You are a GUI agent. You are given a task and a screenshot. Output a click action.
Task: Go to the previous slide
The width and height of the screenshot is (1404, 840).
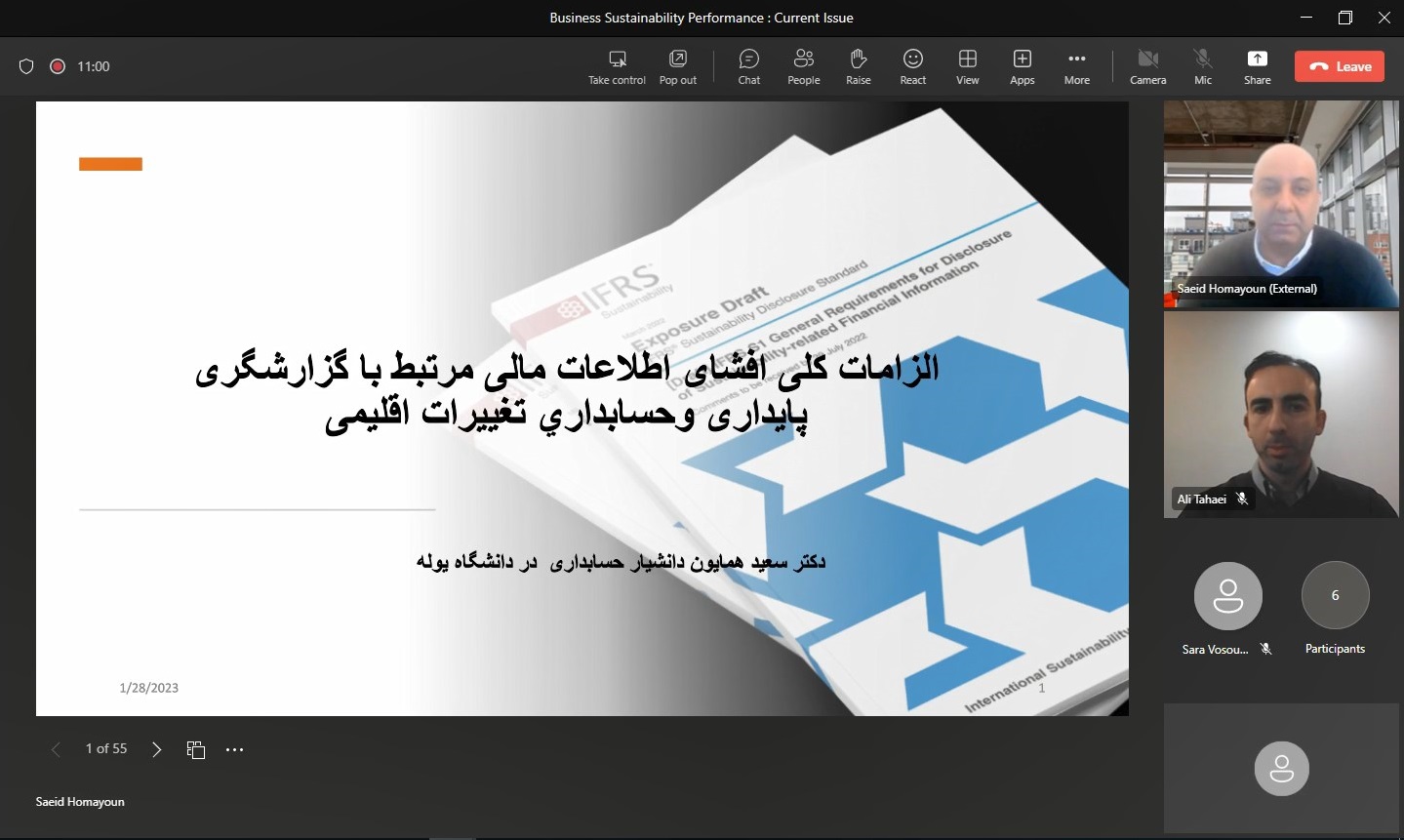click(x=56, y=749)
